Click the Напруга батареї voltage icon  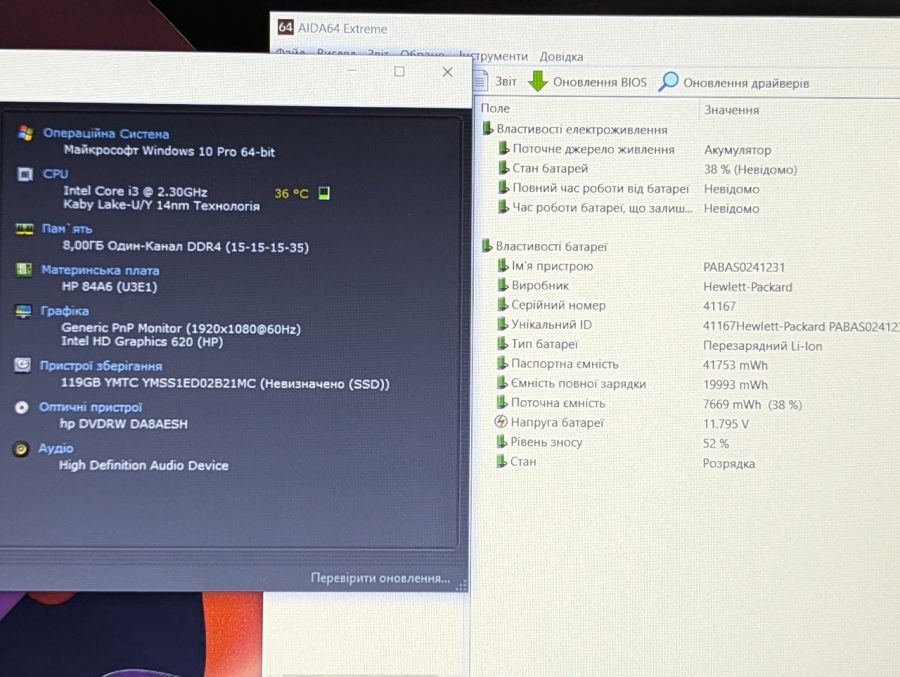point(501,422)
